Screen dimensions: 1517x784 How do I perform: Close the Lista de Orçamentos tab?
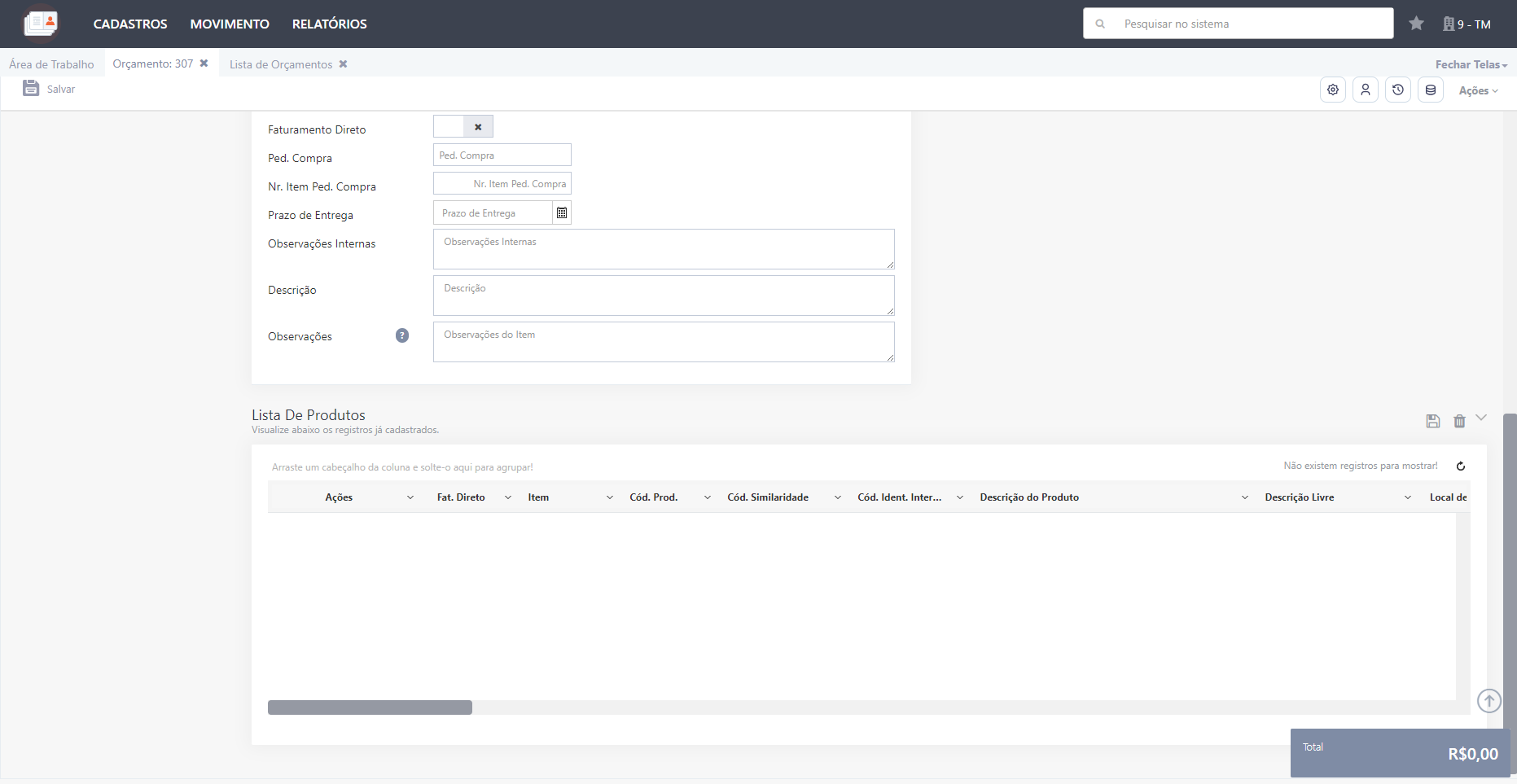(344, 64)
